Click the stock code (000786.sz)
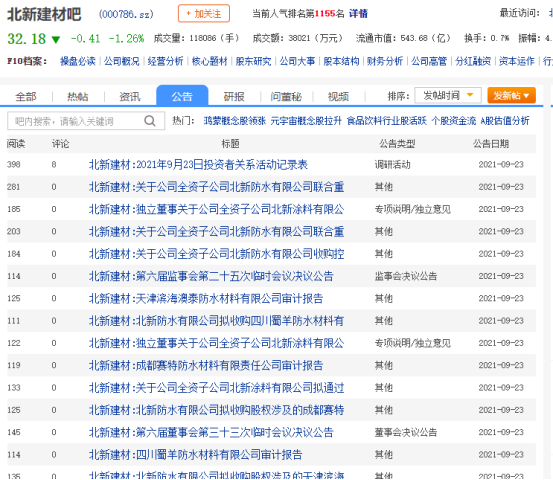This screenshot has height=480, width=553. tap(126, 14)
